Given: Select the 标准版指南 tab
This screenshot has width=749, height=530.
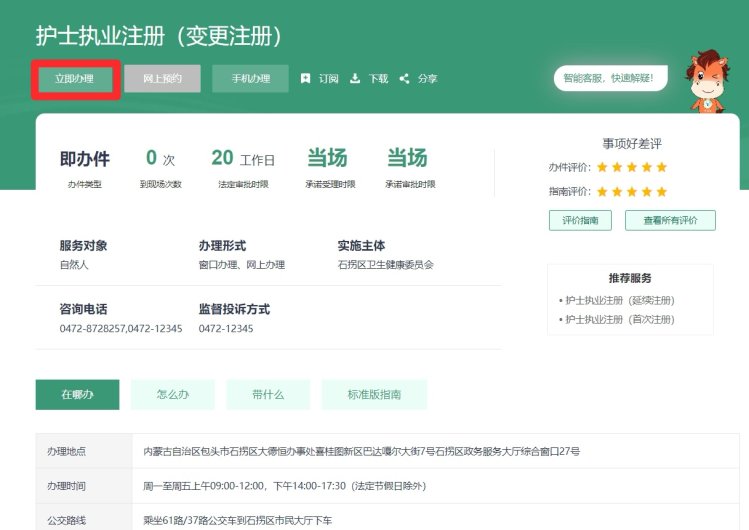Looking at the screenshot, I should 374,395.
